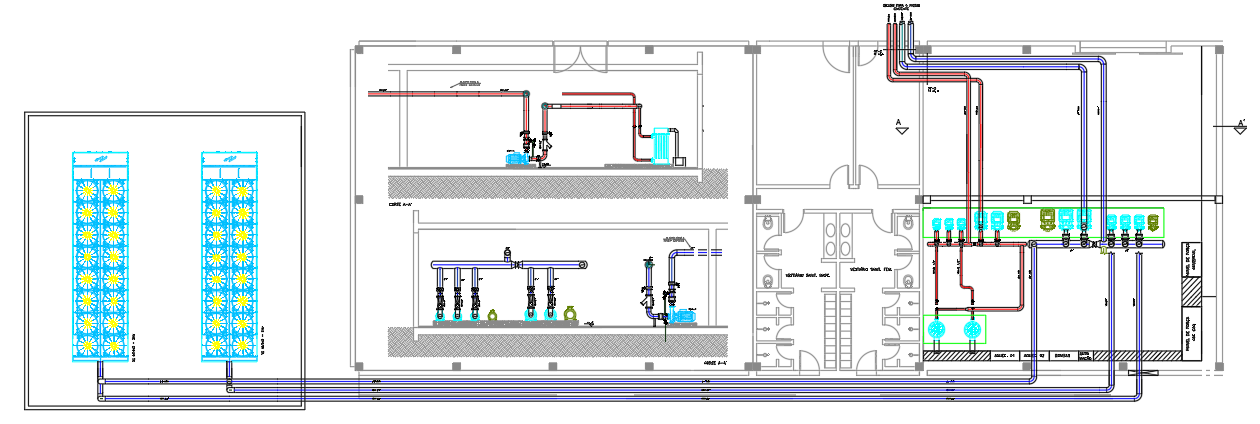Select the first green pump in lower section
1260x424 pixels.
[494, 313]
